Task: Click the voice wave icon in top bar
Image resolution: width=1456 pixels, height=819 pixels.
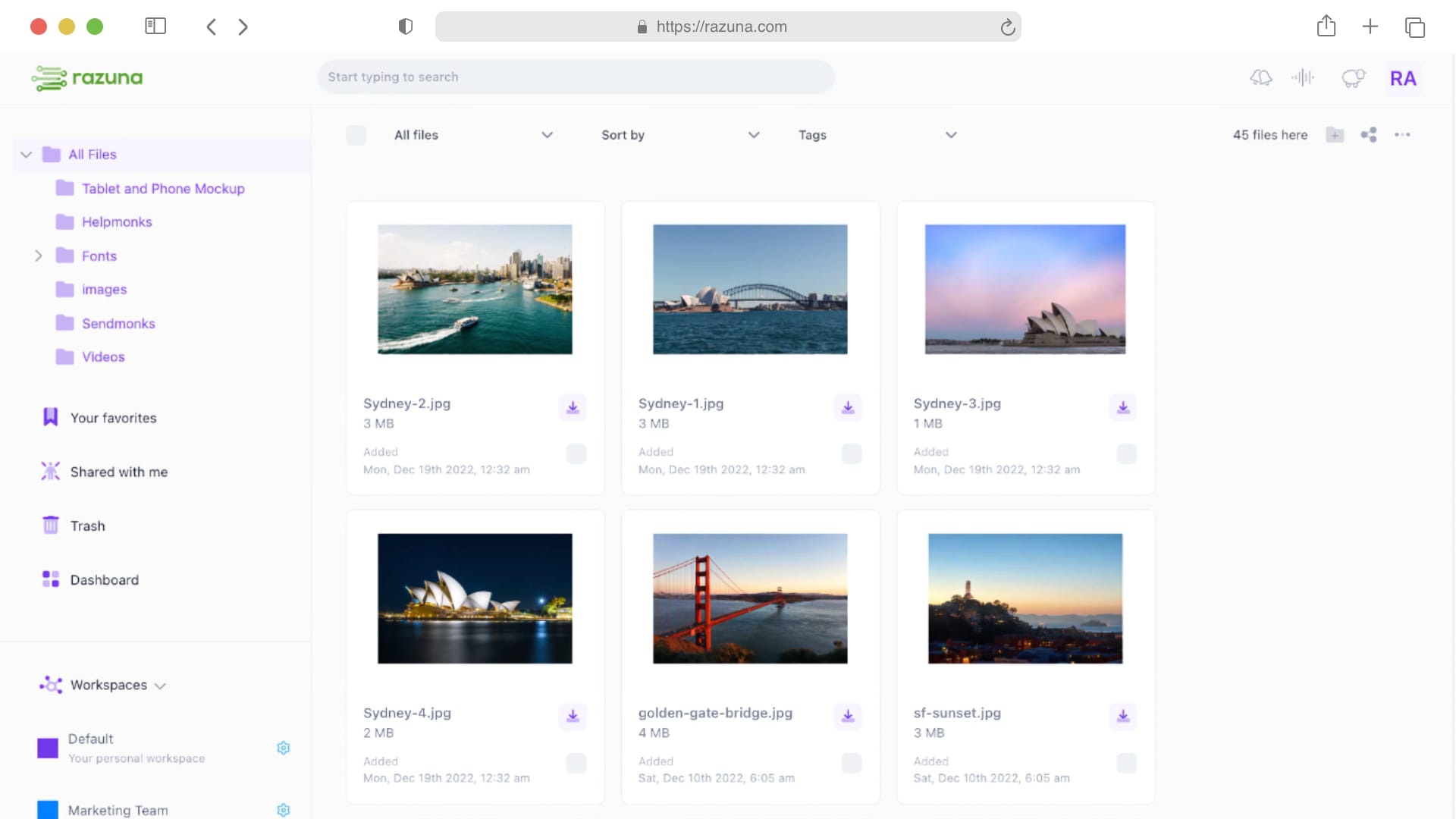Action: pos(1302,77)
